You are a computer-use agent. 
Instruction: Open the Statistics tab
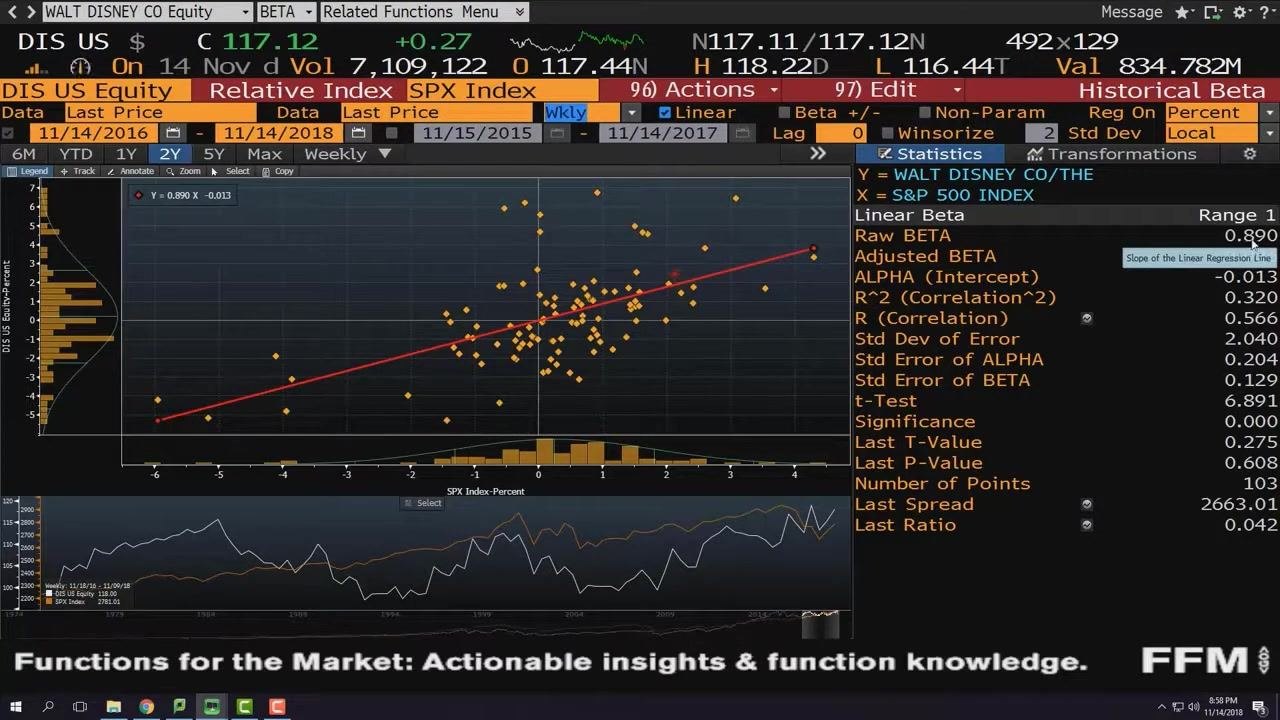pyautogui.click(x=929, y=154)
